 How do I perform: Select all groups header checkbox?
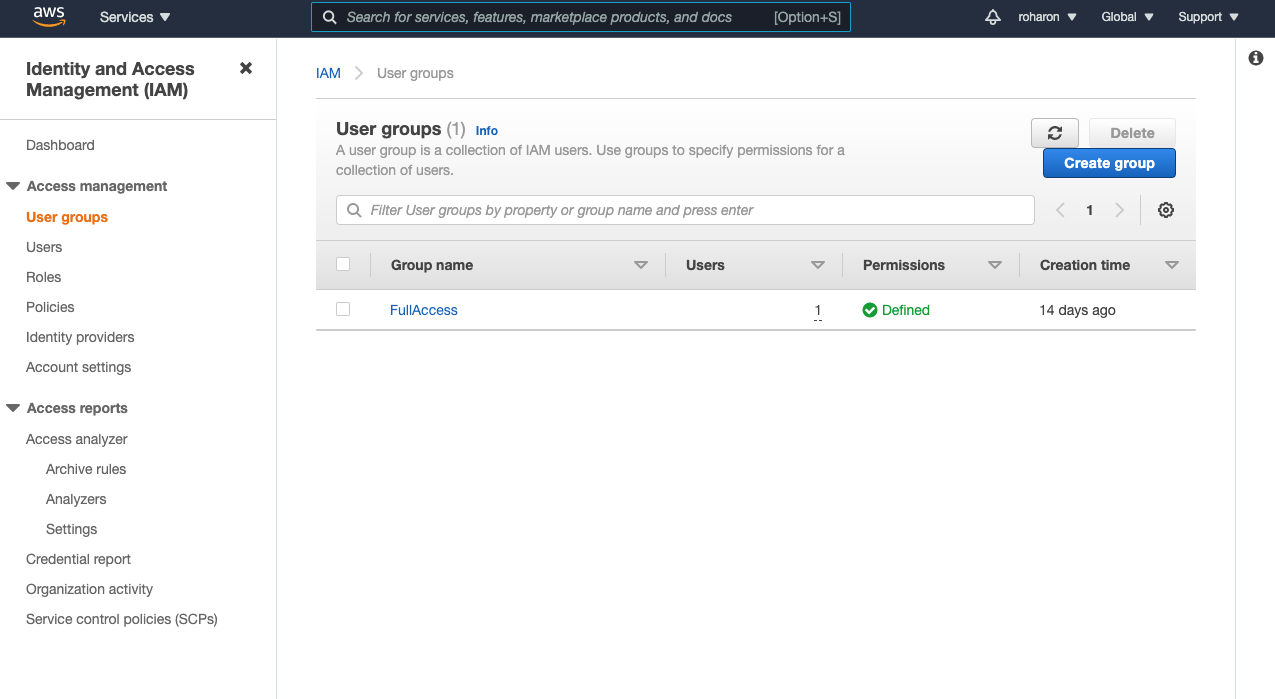pos(343,264)
